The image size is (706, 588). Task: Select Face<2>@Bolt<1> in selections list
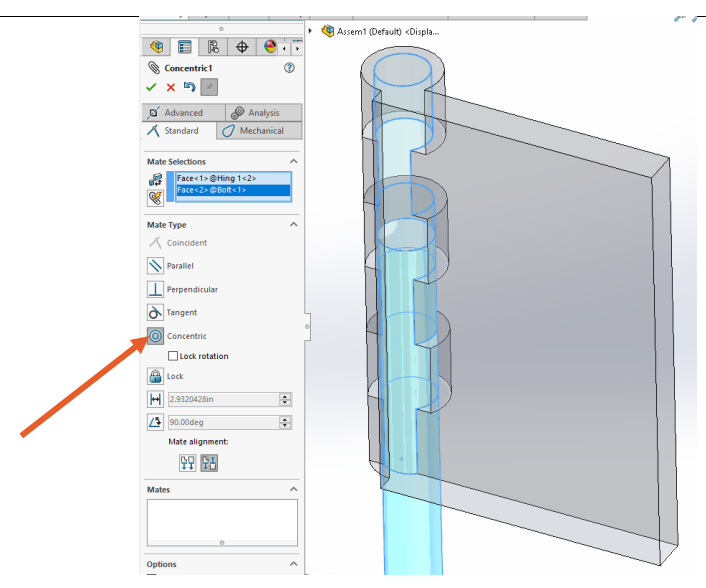[233, 190]
